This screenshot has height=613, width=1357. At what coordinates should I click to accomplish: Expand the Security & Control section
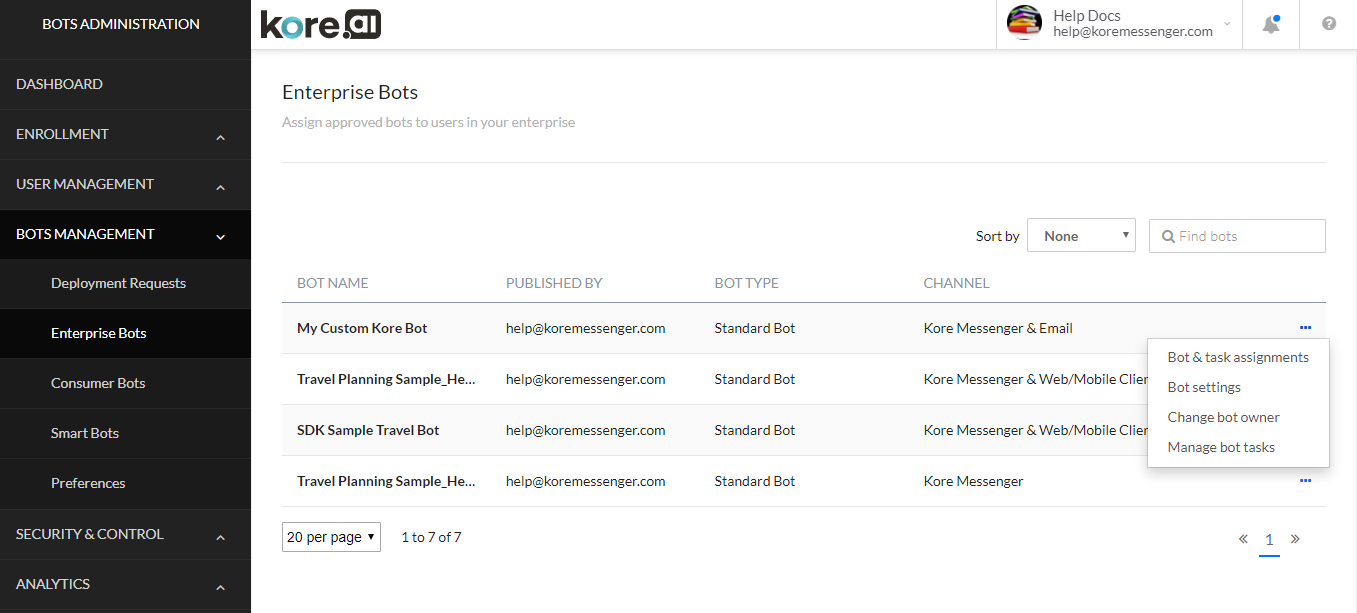click(220, 536)
